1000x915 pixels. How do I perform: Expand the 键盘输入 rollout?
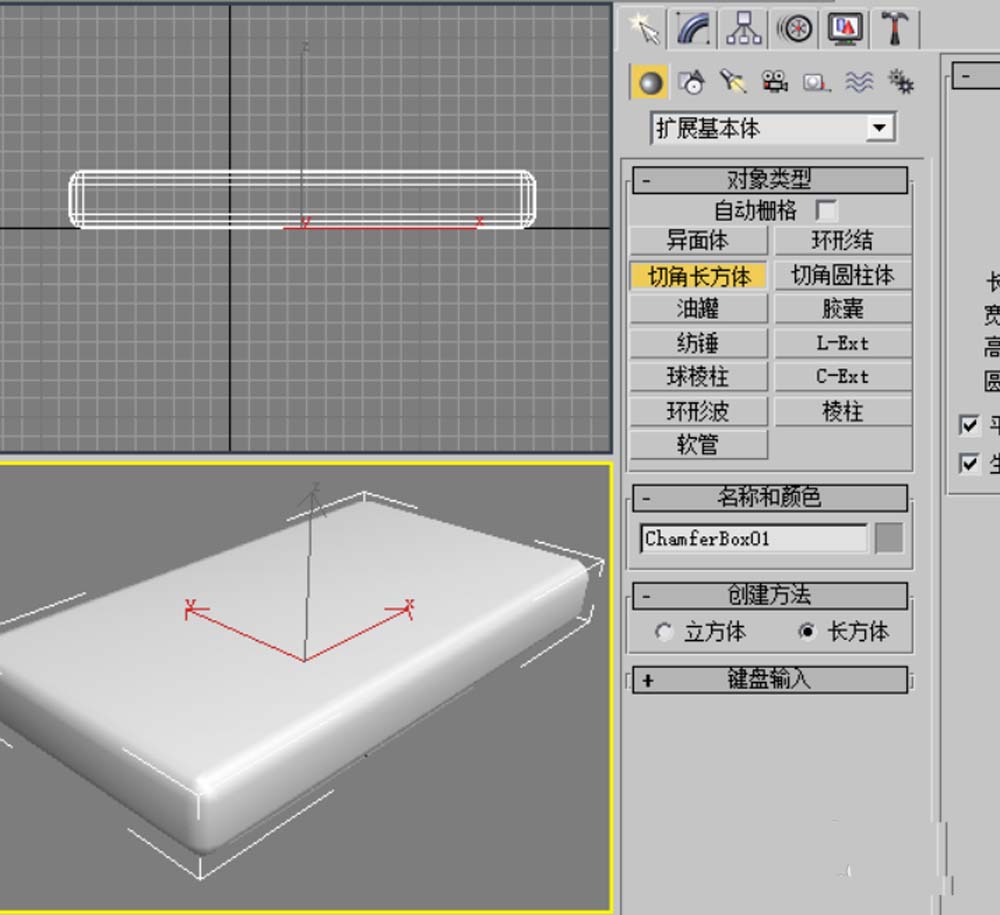(770, 680)
